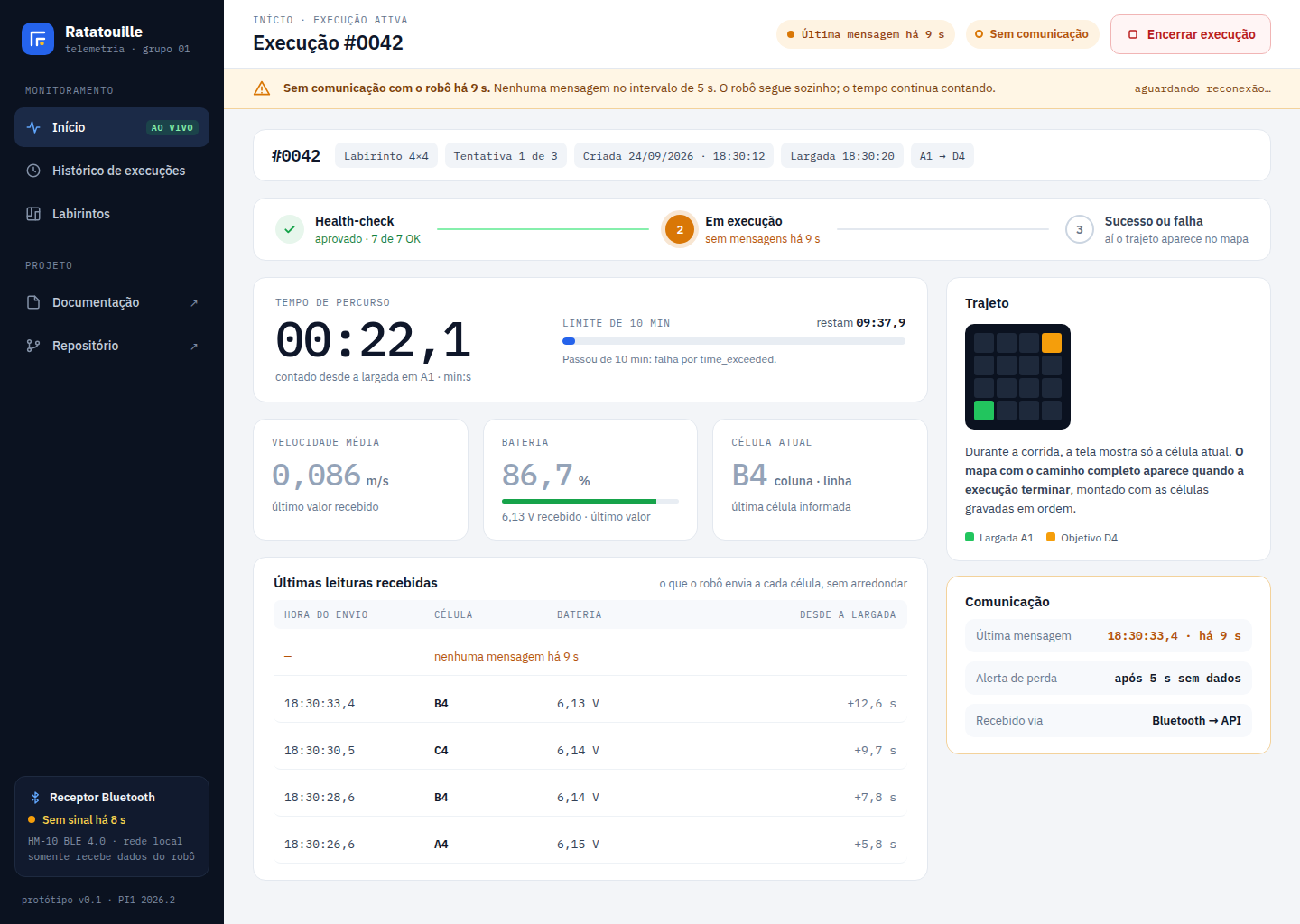The image size is (1300, 924).
Task: Click the clock icon beside Histórico de execuções
Action: (33, 171)
